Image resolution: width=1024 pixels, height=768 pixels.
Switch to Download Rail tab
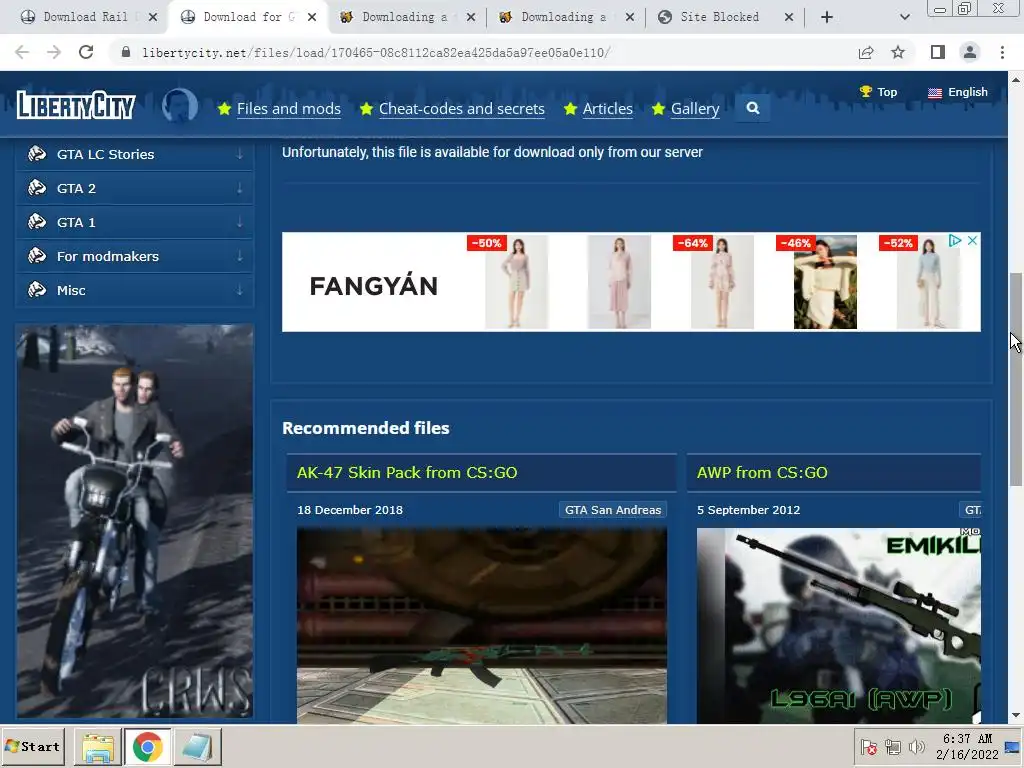click(x=86, y=17)
